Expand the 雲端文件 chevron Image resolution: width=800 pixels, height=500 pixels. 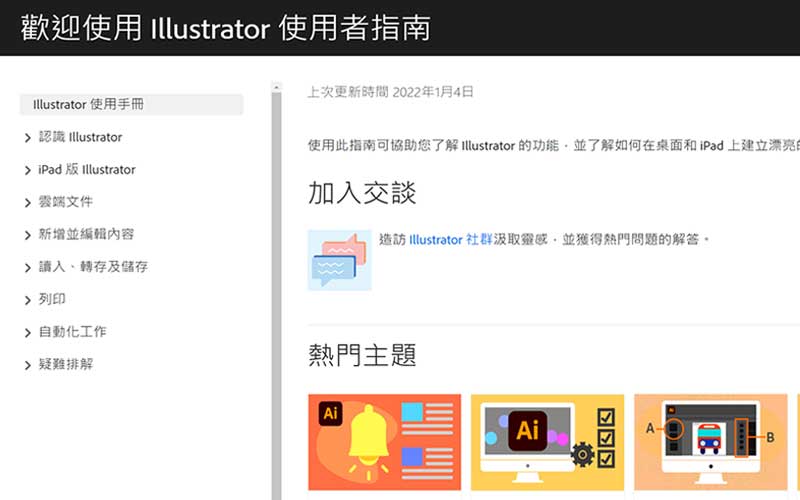pyautogui.click(x=28, y=203)
